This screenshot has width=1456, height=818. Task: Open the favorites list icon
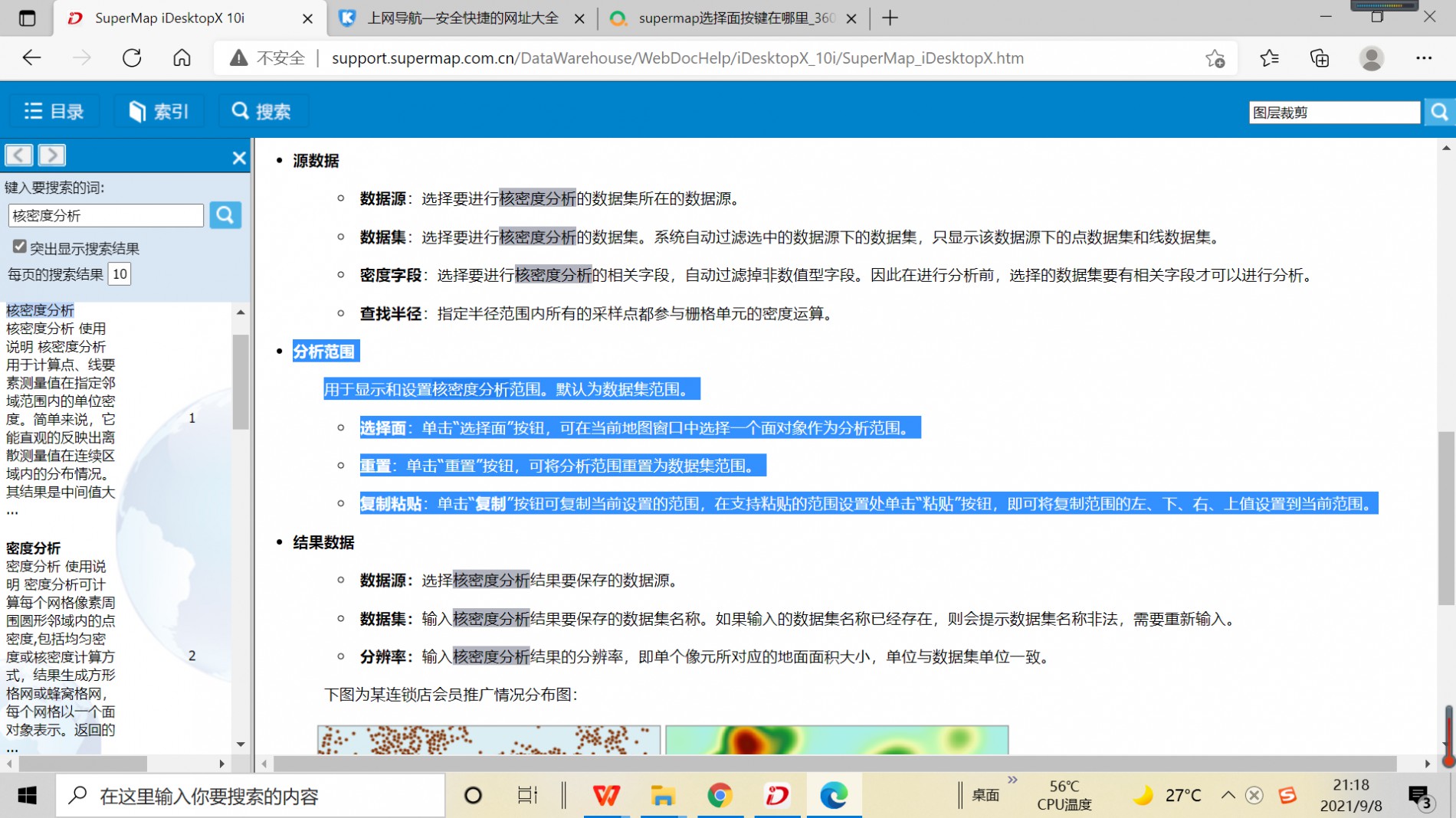[1269, 58]
